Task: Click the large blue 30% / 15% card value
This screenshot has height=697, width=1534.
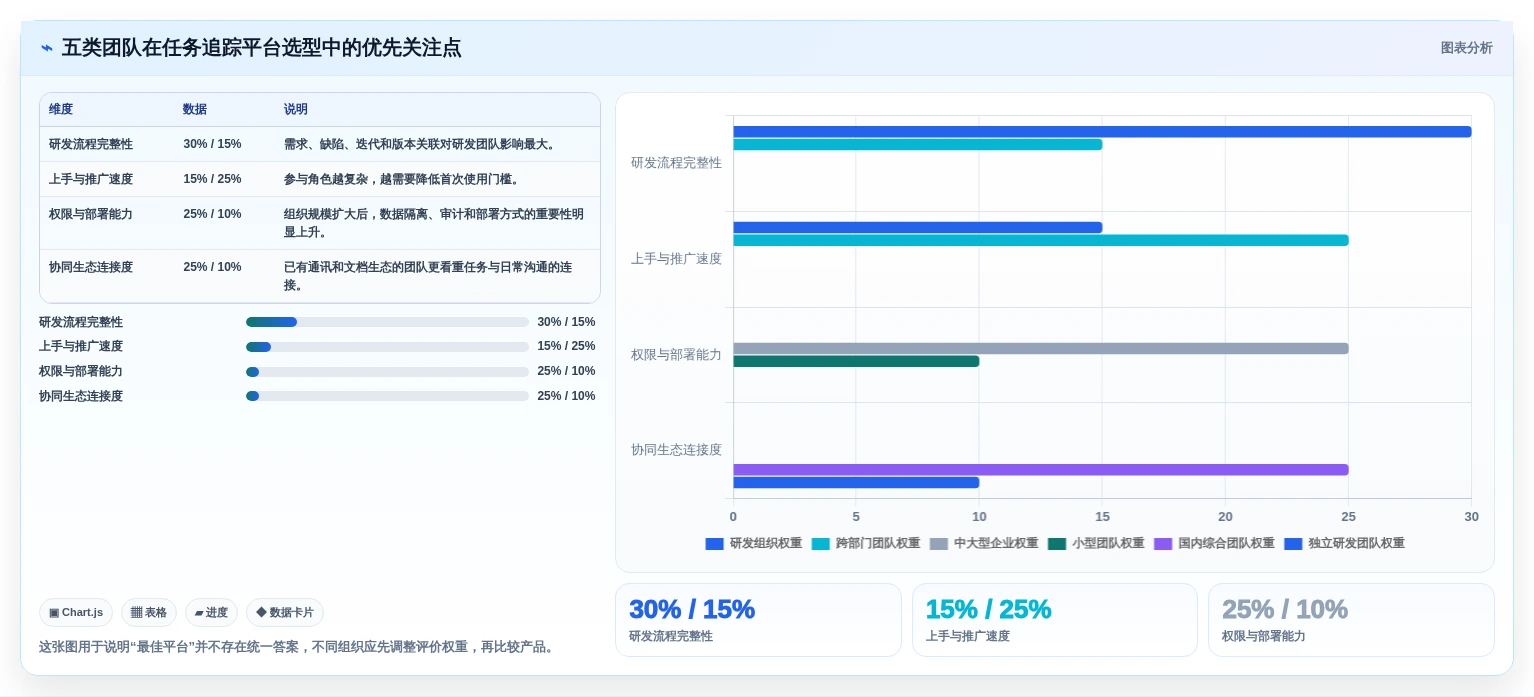Action: [x=692, y=609]
